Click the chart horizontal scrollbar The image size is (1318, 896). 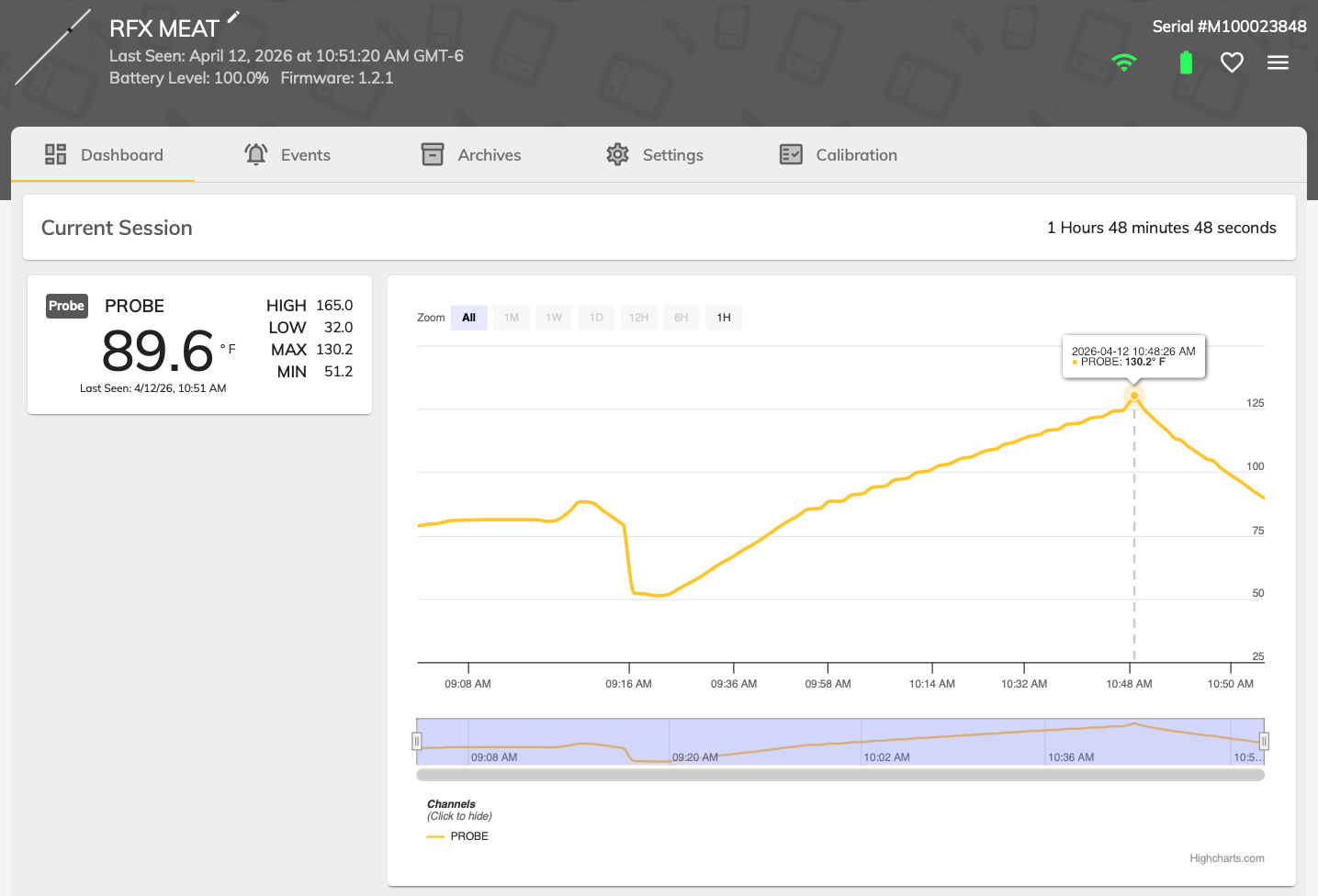(x=839, y=775)
